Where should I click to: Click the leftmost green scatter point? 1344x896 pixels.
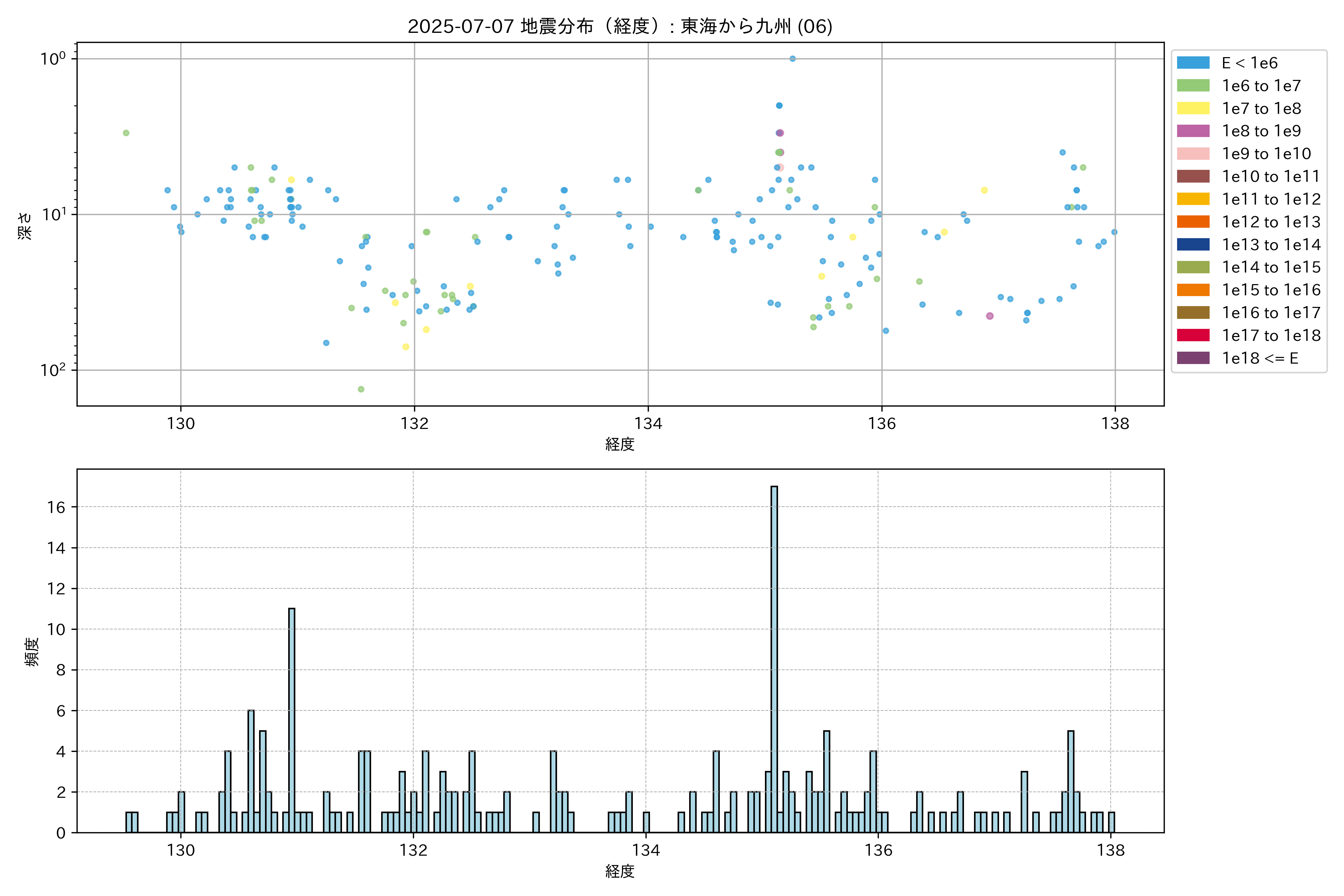(126, 133)
